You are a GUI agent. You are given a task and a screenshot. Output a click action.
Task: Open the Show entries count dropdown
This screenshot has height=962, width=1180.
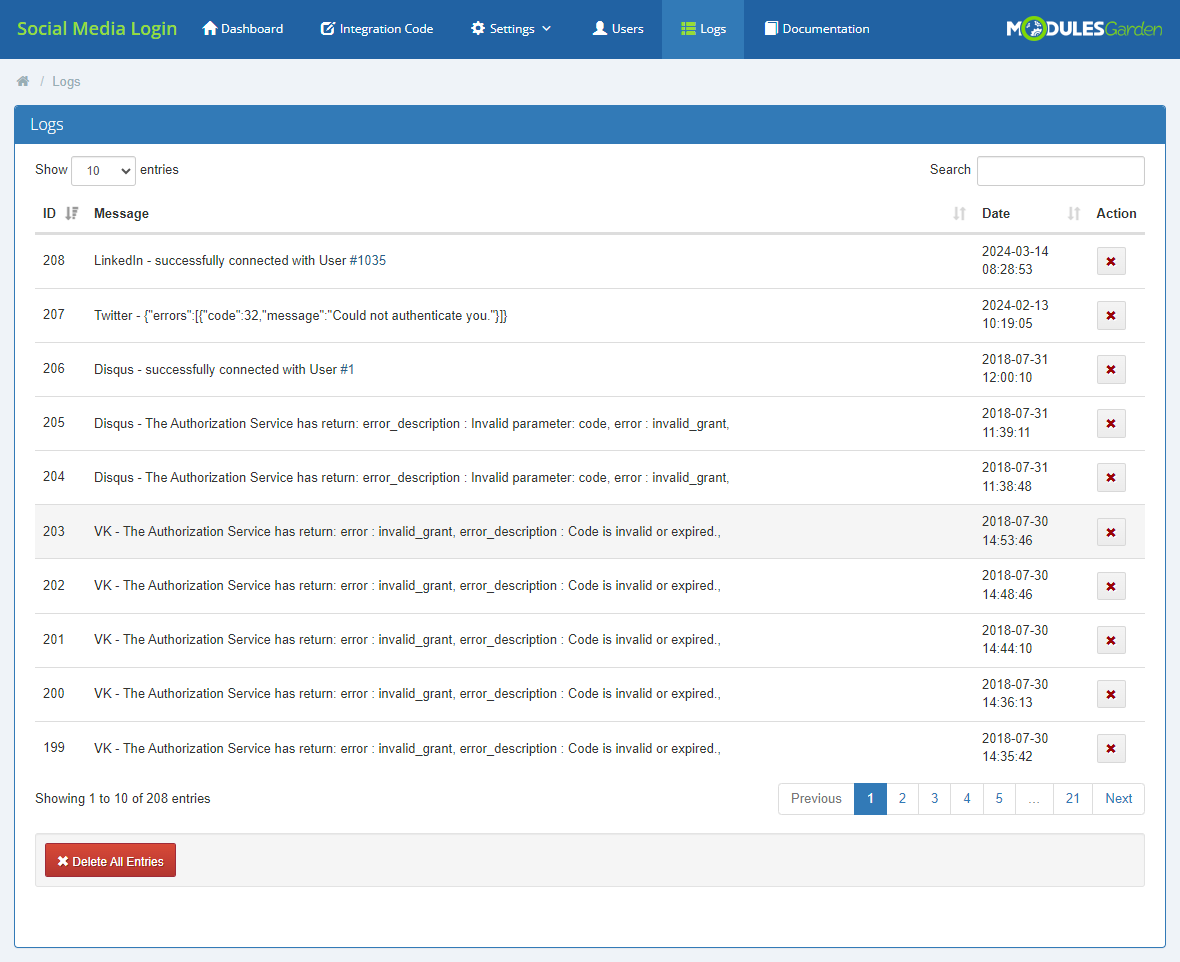point(103,171)
